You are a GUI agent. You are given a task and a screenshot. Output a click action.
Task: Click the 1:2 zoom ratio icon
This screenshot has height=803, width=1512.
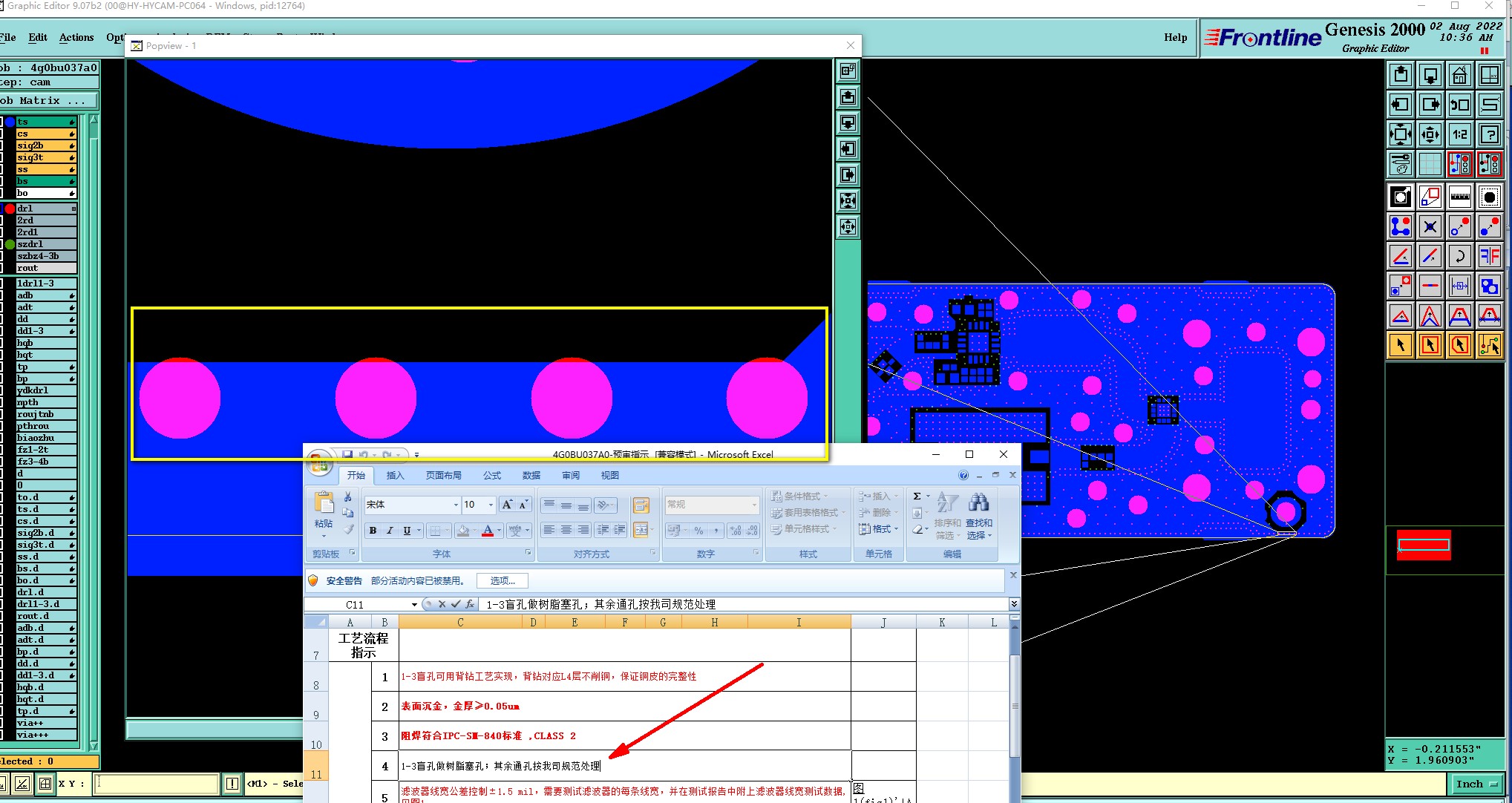click(x=1459, y=134)
